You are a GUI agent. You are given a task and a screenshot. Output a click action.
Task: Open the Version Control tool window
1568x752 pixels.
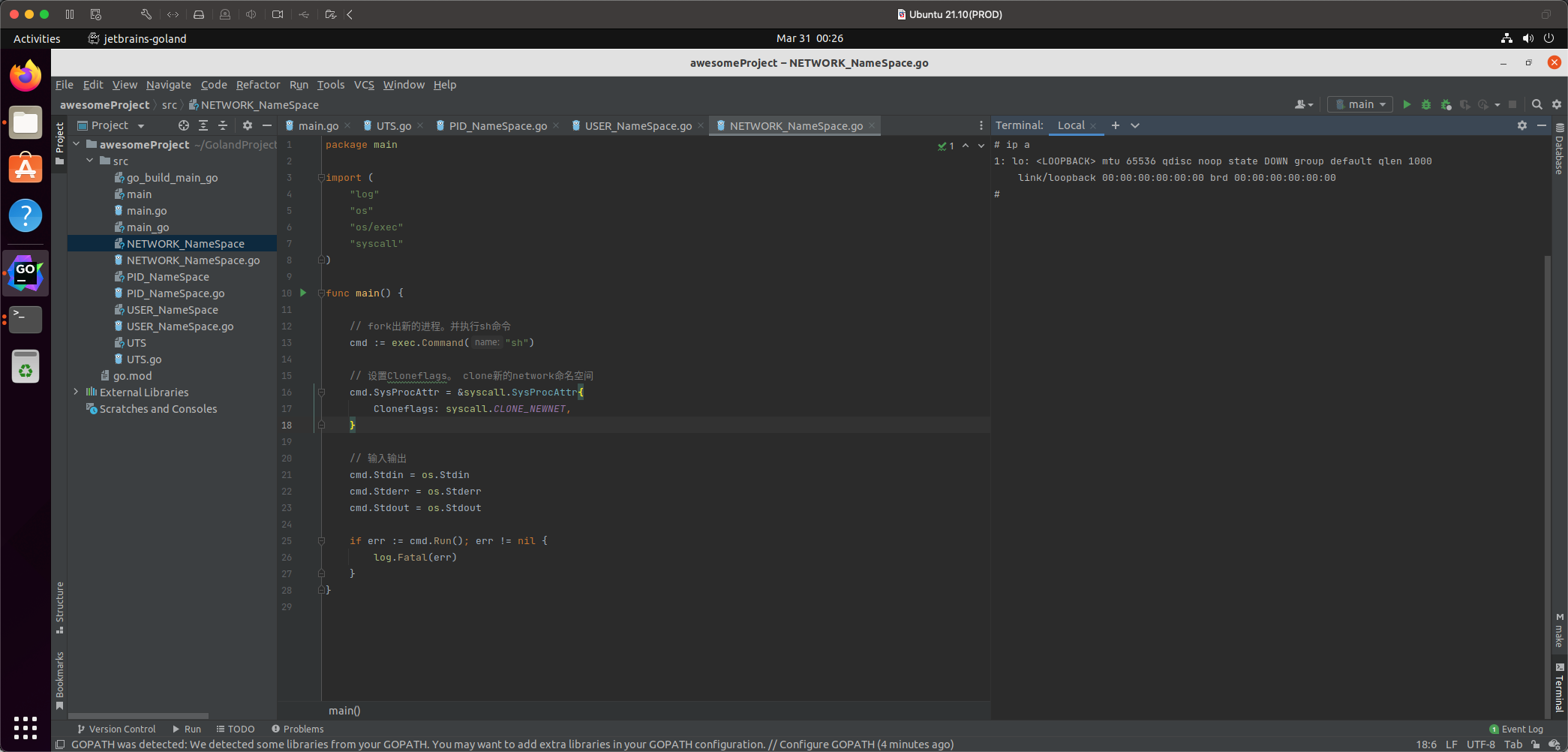coord(116,729)
